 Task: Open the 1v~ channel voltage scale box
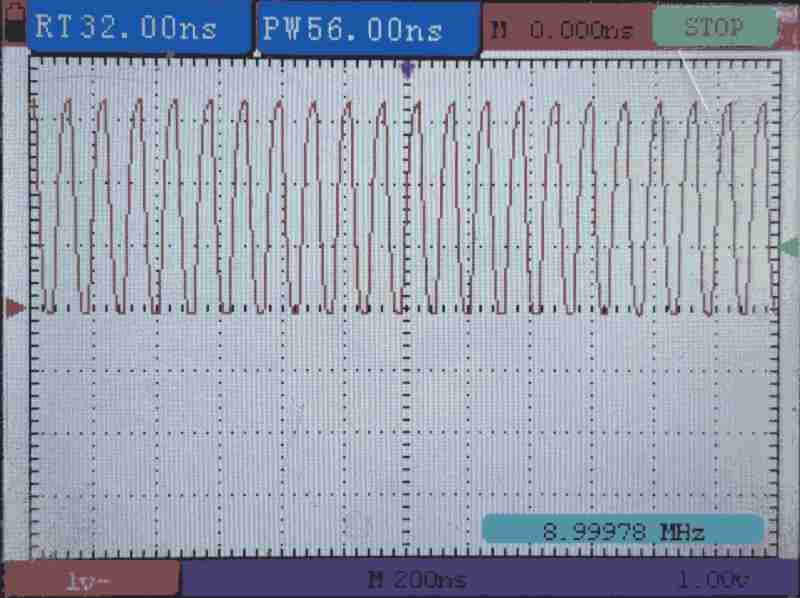point(90,580)
